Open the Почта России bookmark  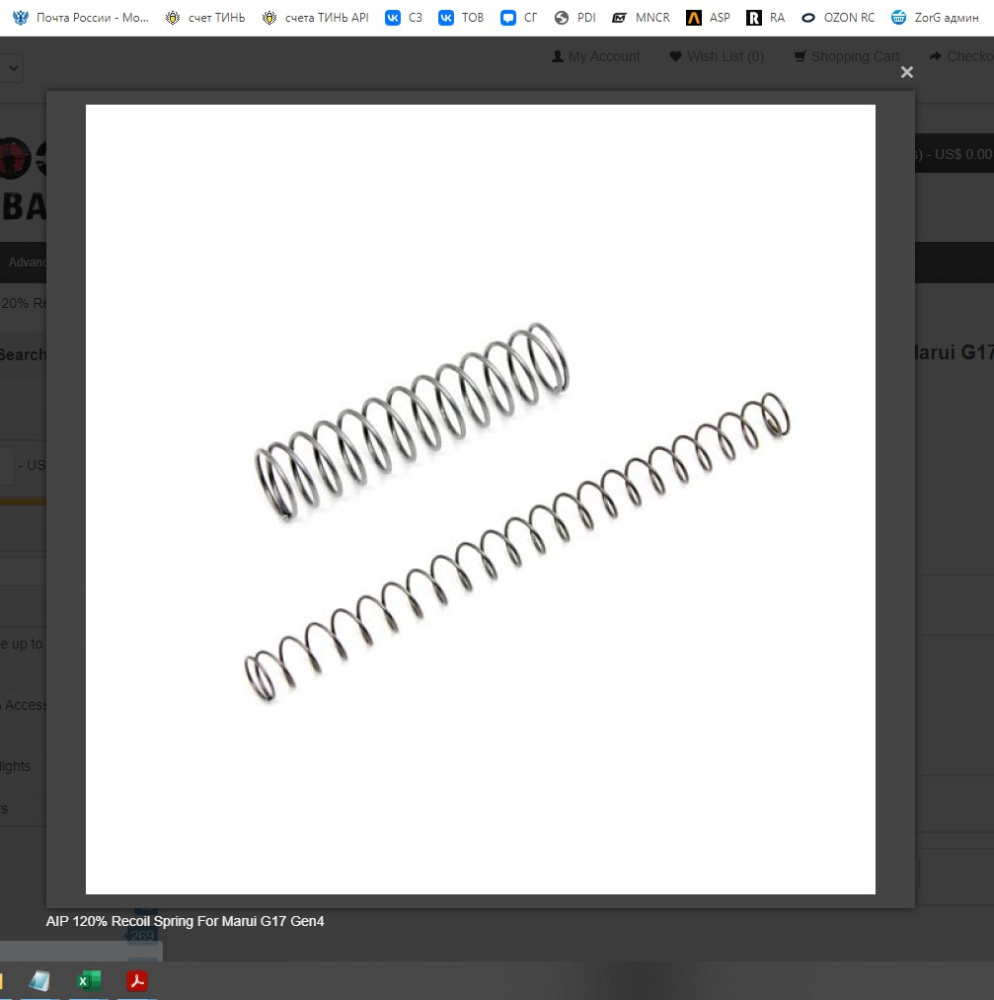80,18
